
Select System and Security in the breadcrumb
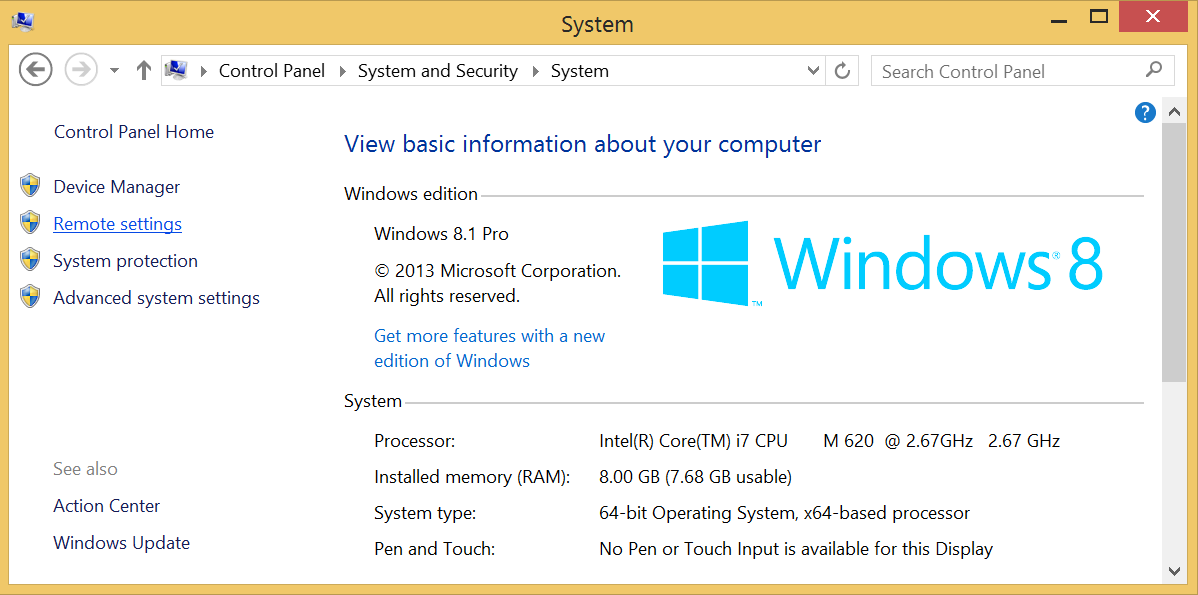(438, 71)
